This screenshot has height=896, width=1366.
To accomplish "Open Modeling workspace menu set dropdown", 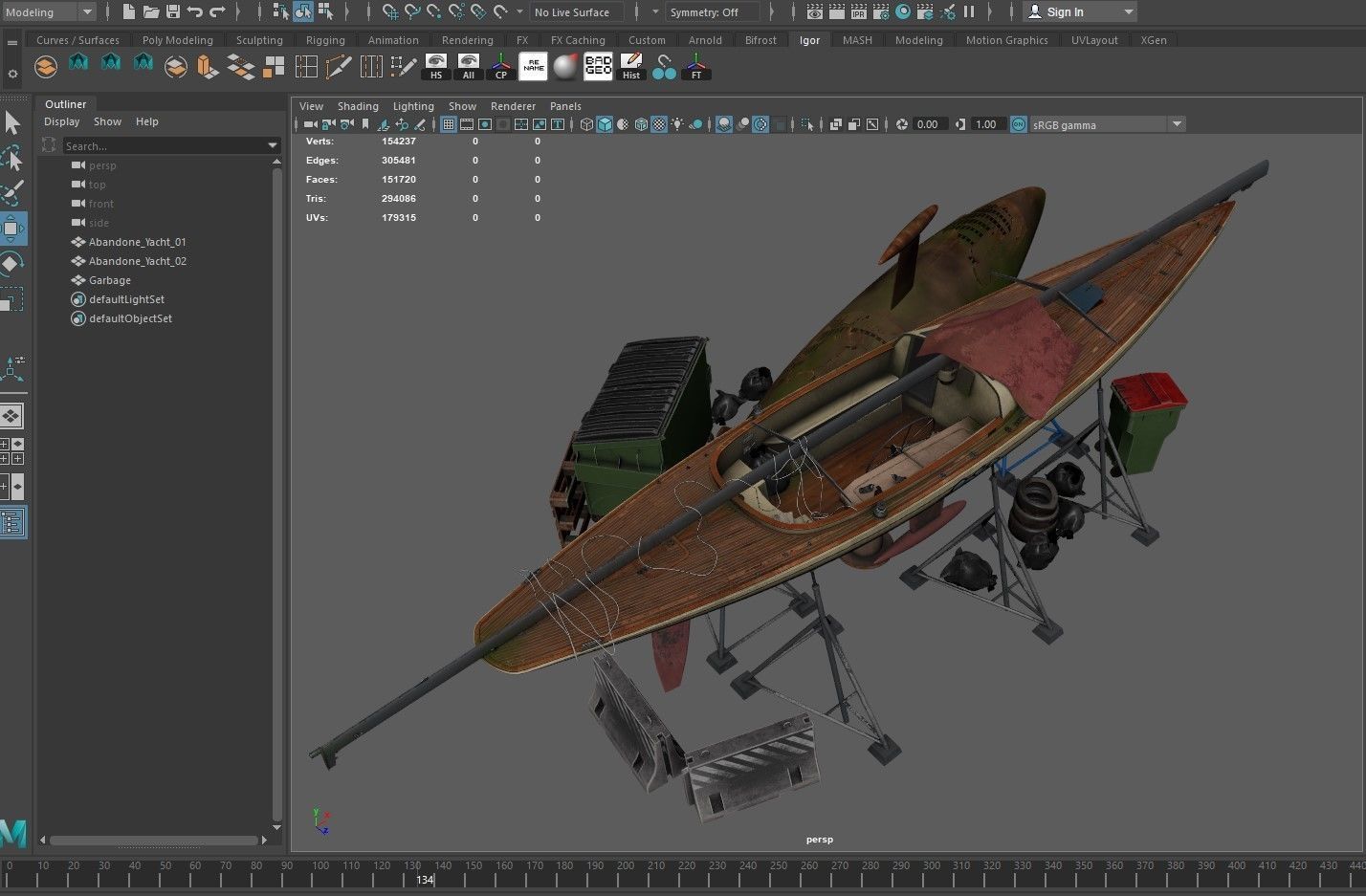I will coord(49,11).
